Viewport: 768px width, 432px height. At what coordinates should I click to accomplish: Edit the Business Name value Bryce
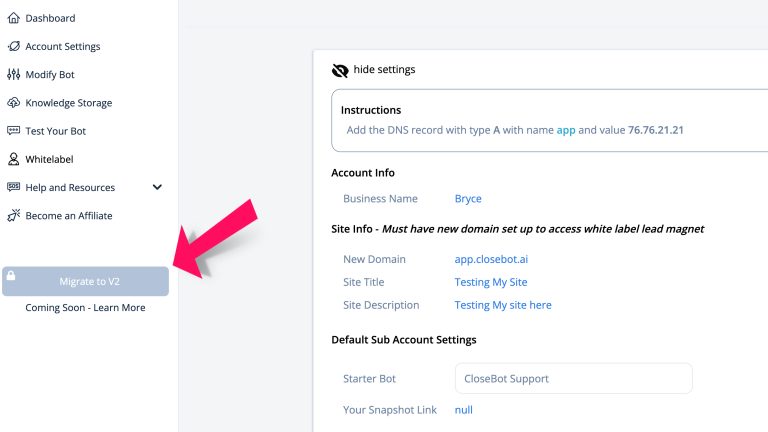click(468, 199)
